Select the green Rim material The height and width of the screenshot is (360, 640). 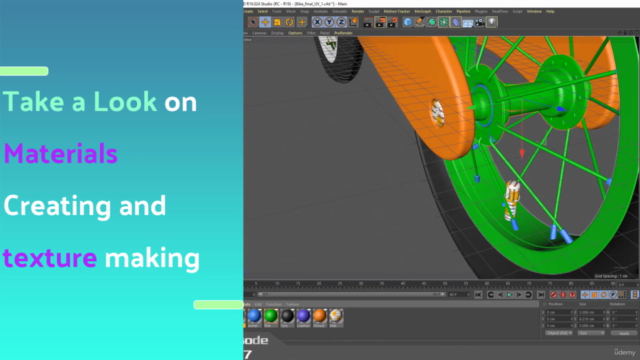[x=270, y=318]
